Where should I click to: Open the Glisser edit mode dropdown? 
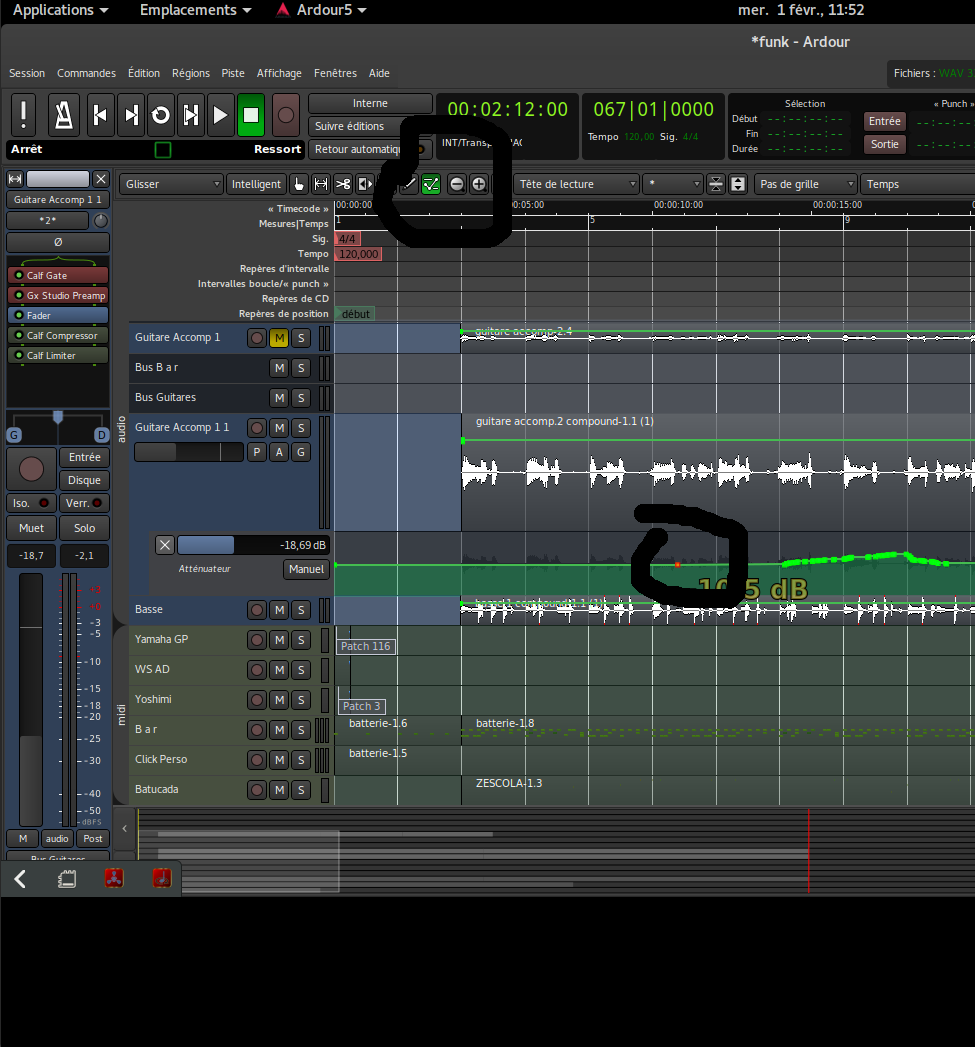(171, 184)
